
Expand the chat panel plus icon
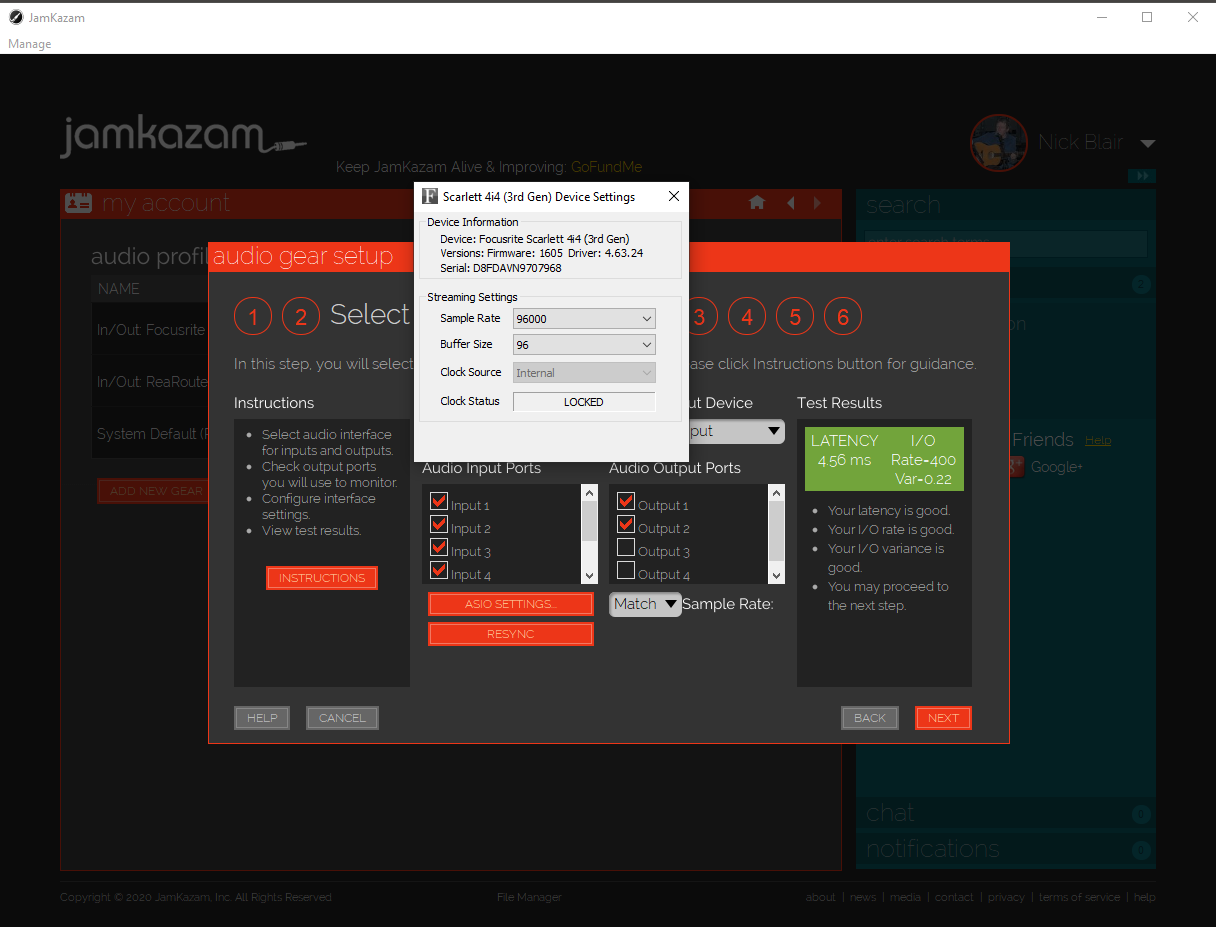click(1141, 814)
